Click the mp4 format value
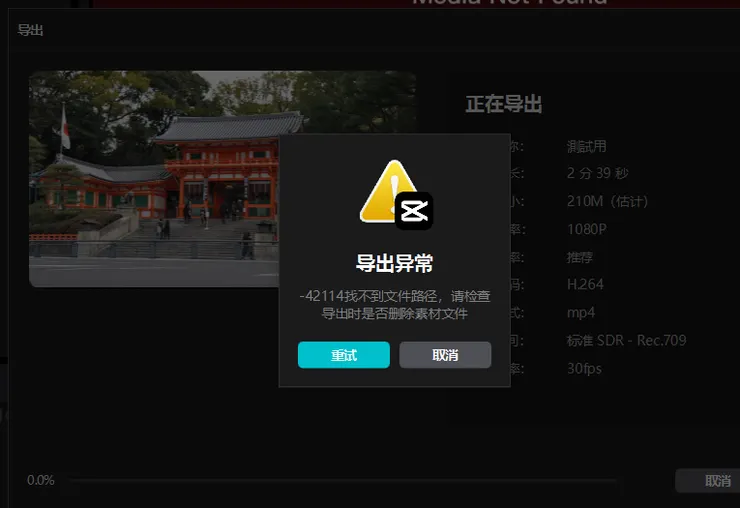740x508 pixels. (x=581, y=313)
